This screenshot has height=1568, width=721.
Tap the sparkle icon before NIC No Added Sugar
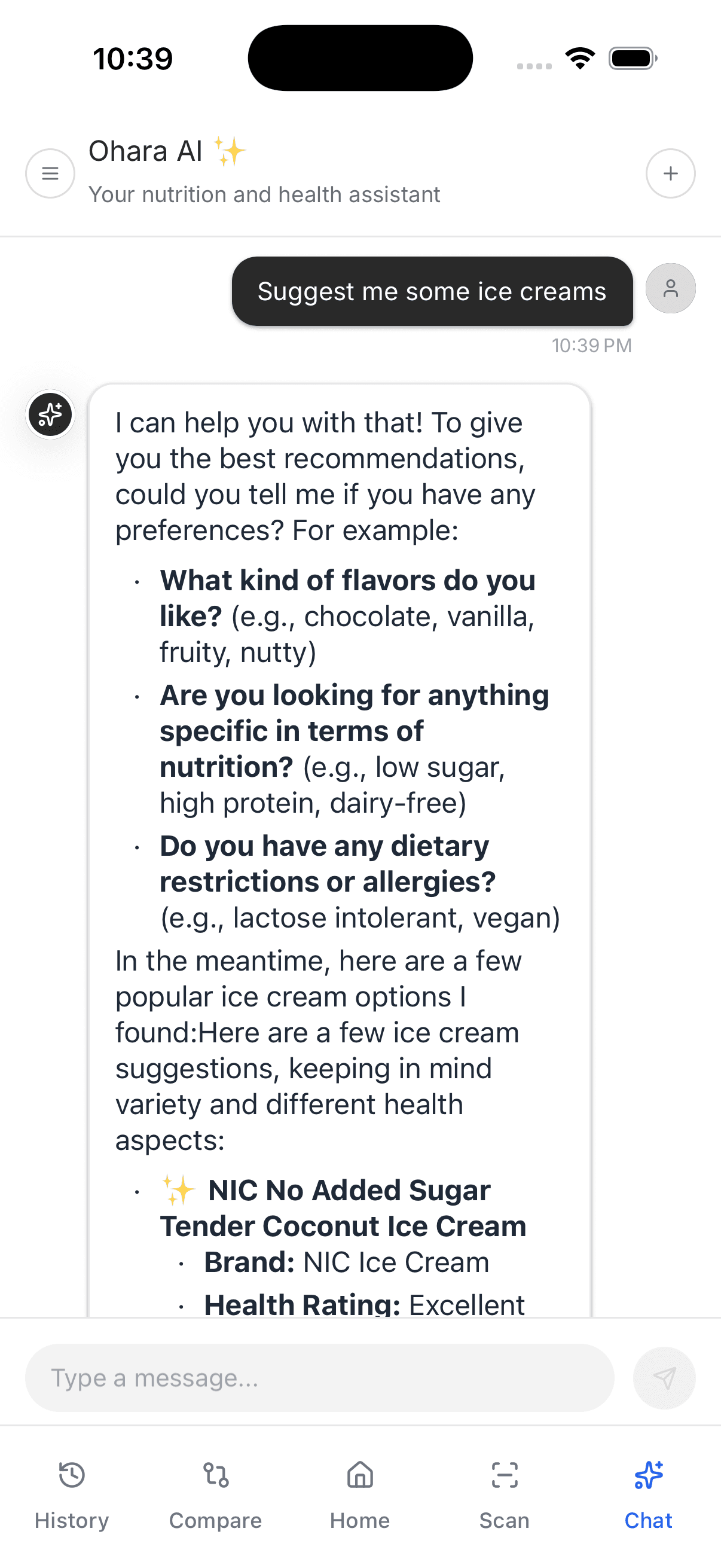tap(178, 1189)
